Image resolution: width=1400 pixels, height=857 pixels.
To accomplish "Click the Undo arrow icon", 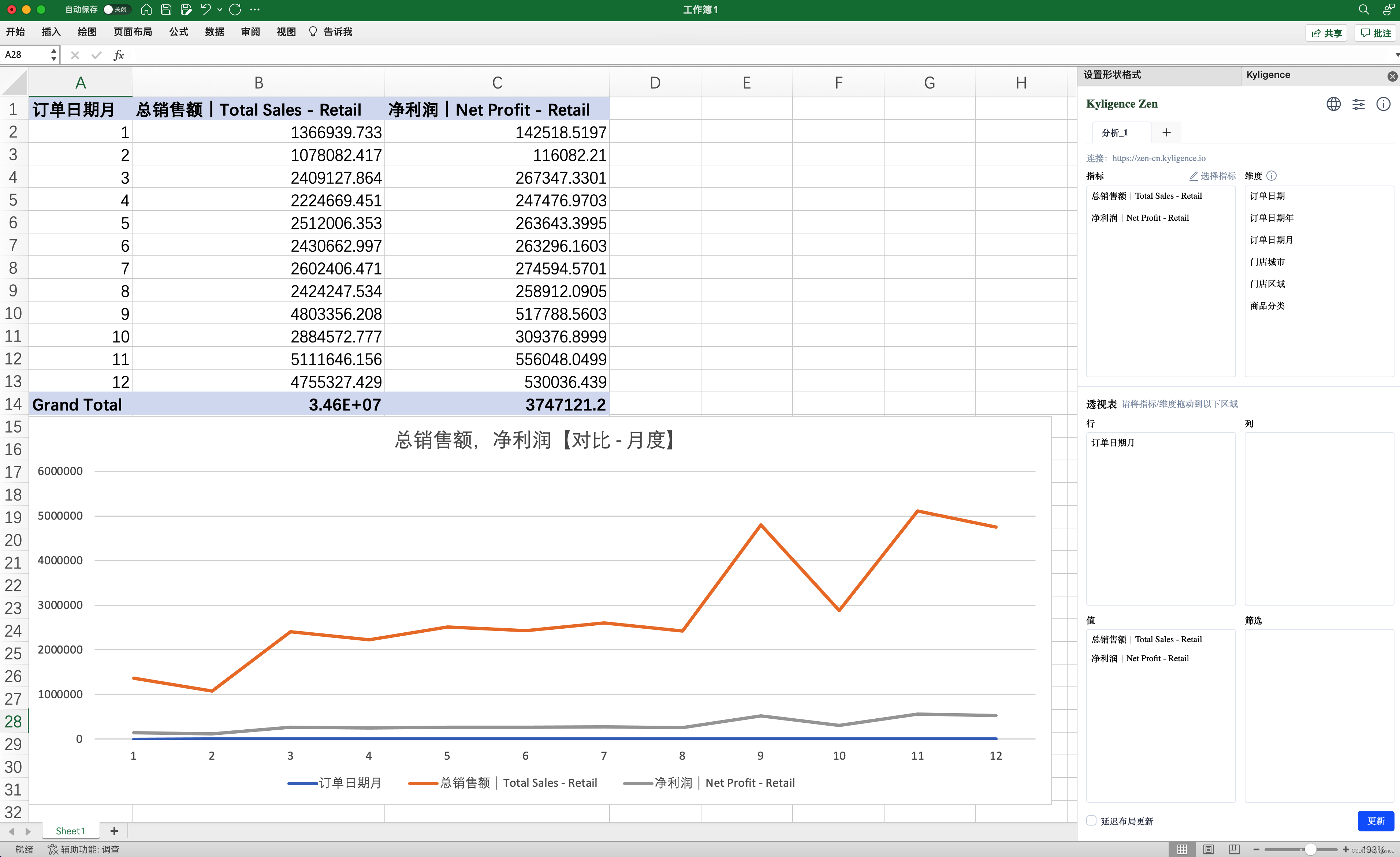I will pos(205,10).
